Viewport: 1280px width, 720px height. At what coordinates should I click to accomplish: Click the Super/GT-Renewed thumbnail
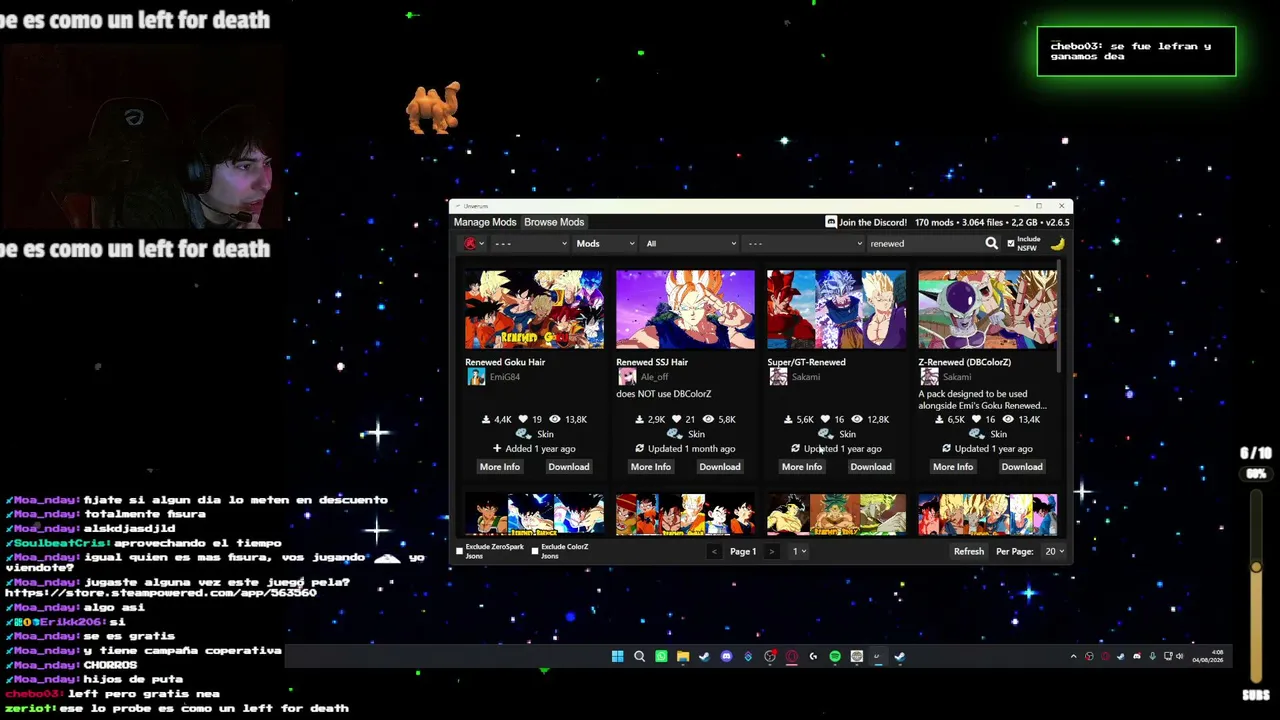[836, 309]
